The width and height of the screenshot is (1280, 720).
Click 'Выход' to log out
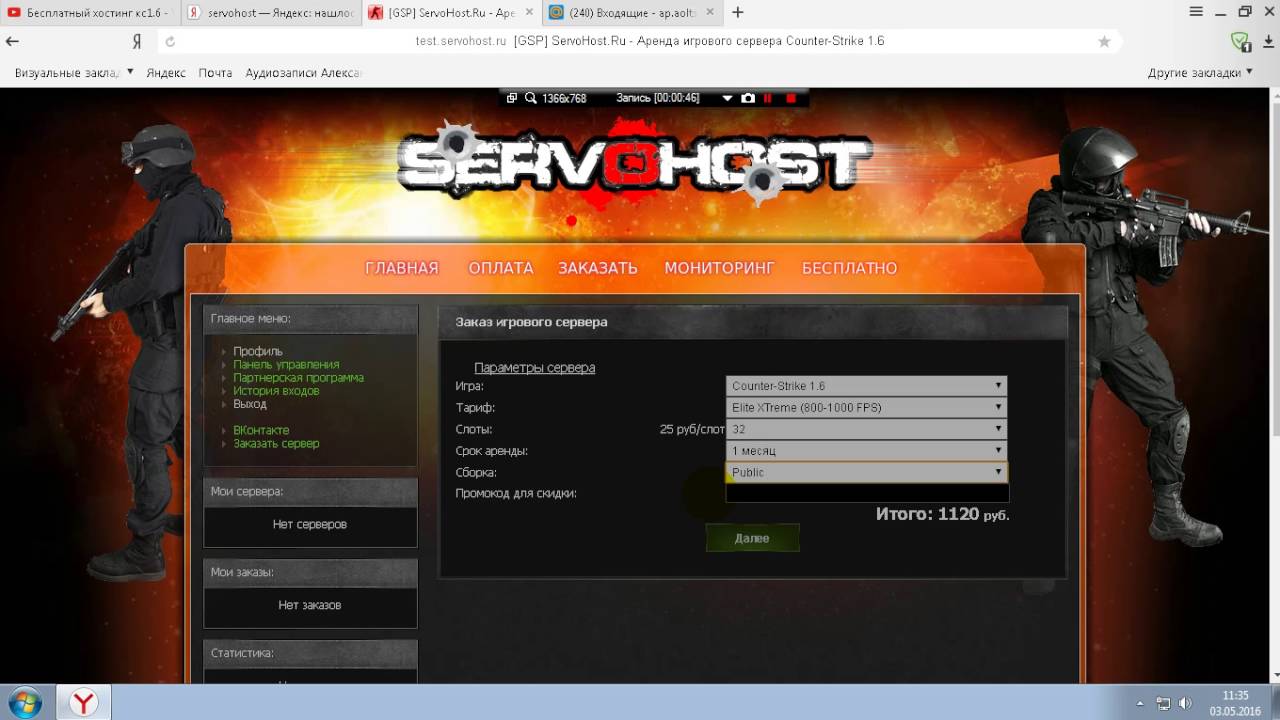coord(250,404)
